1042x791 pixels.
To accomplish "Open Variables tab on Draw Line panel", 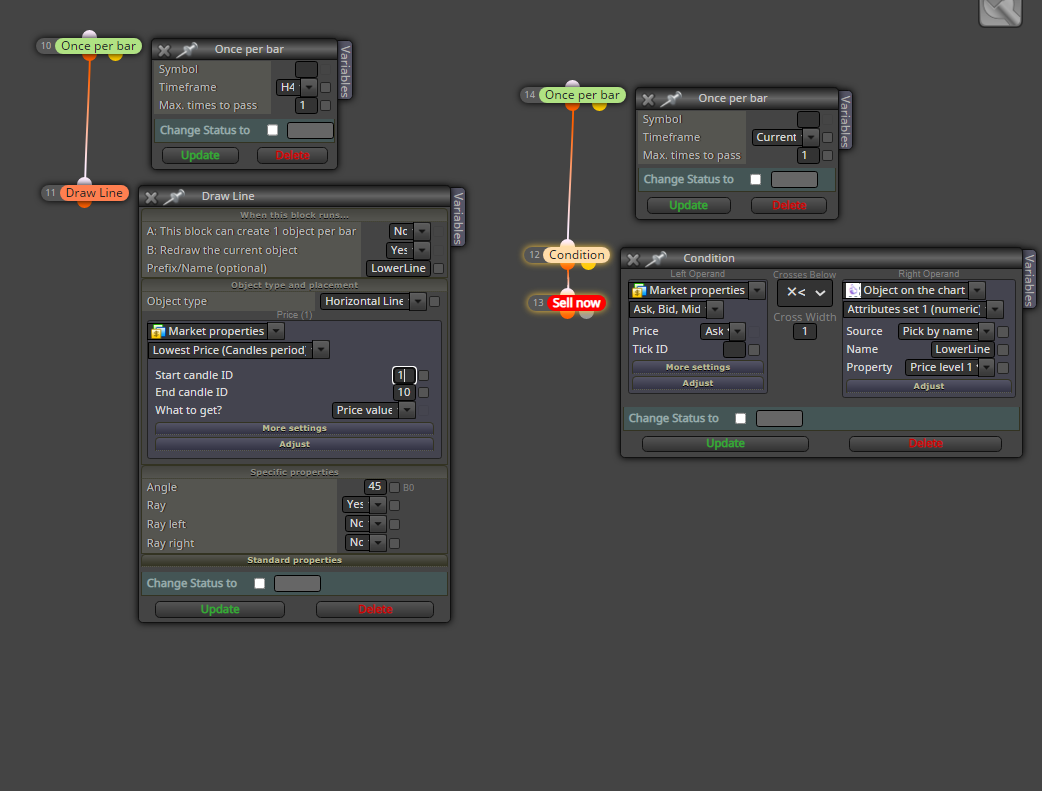I will pos(458,218).
